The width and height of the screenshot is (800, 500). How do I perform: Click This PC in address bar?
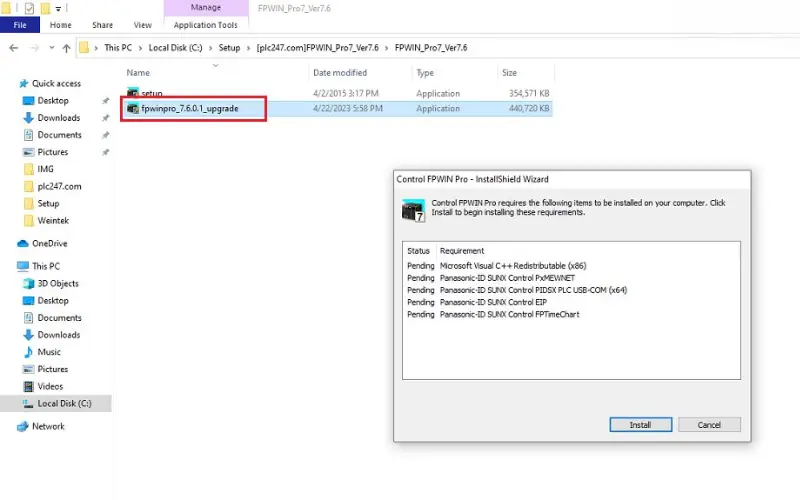[x=118, y=47]
